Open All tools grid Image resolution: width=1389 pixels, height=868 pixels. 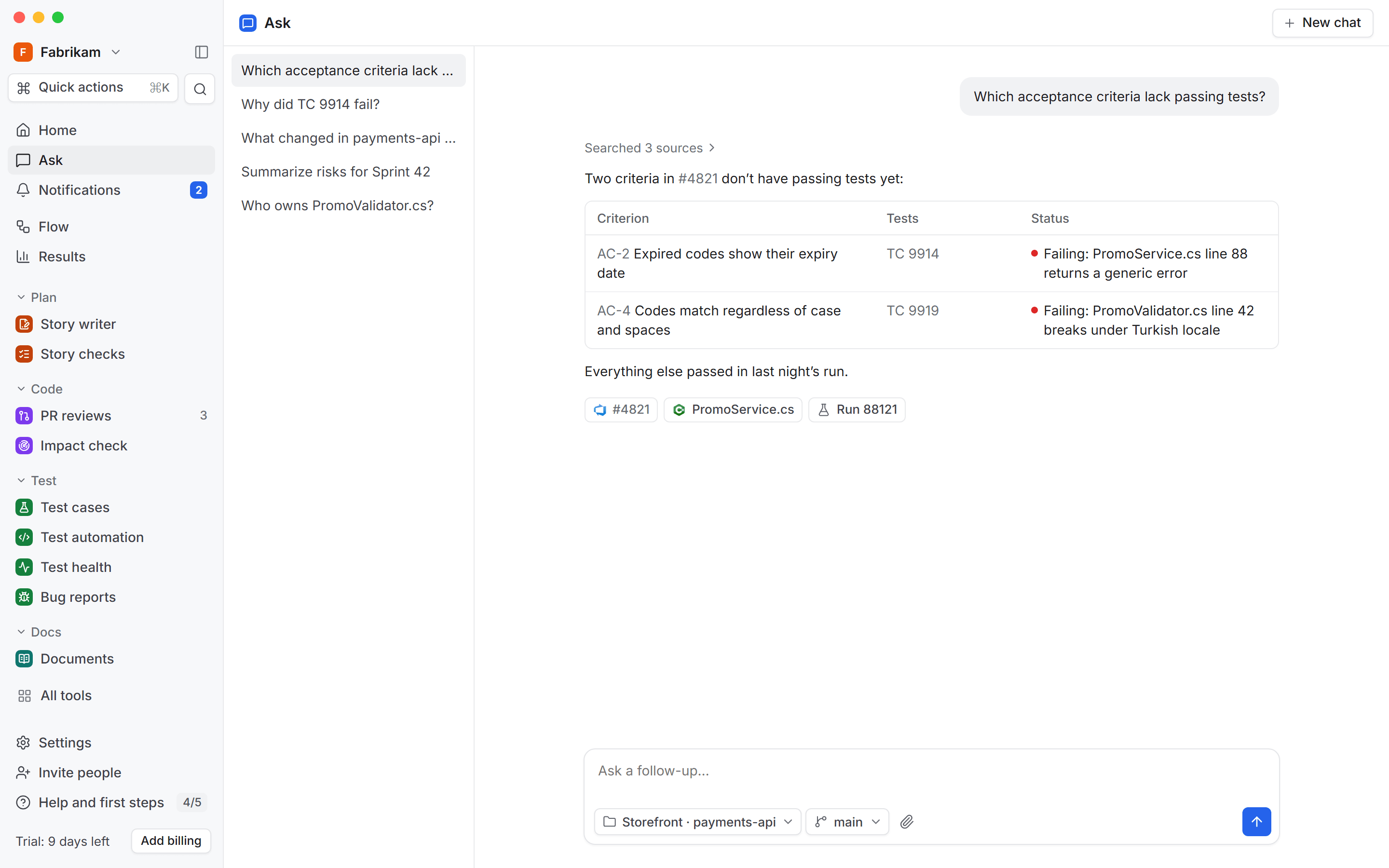click(x=111, y=695)
